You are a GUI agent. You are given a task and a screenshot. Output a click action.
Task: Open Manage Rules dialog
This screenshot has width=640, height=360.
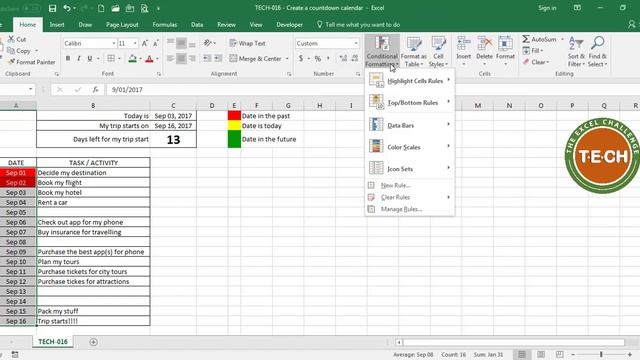[409, 209]
